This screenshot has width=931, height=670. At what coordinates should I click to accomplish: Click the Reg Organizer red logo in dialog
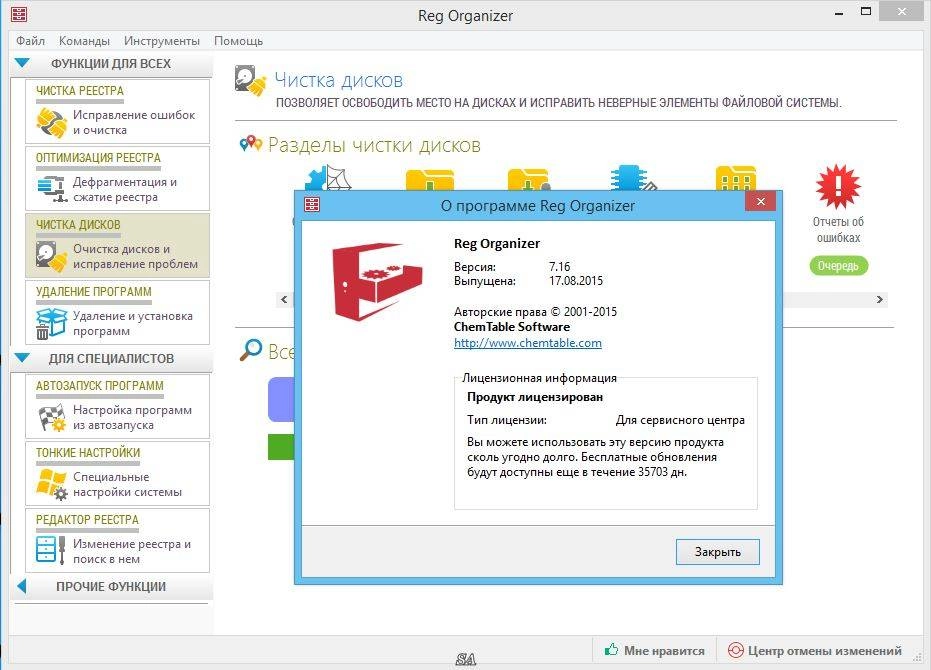(x=377, y=281)
